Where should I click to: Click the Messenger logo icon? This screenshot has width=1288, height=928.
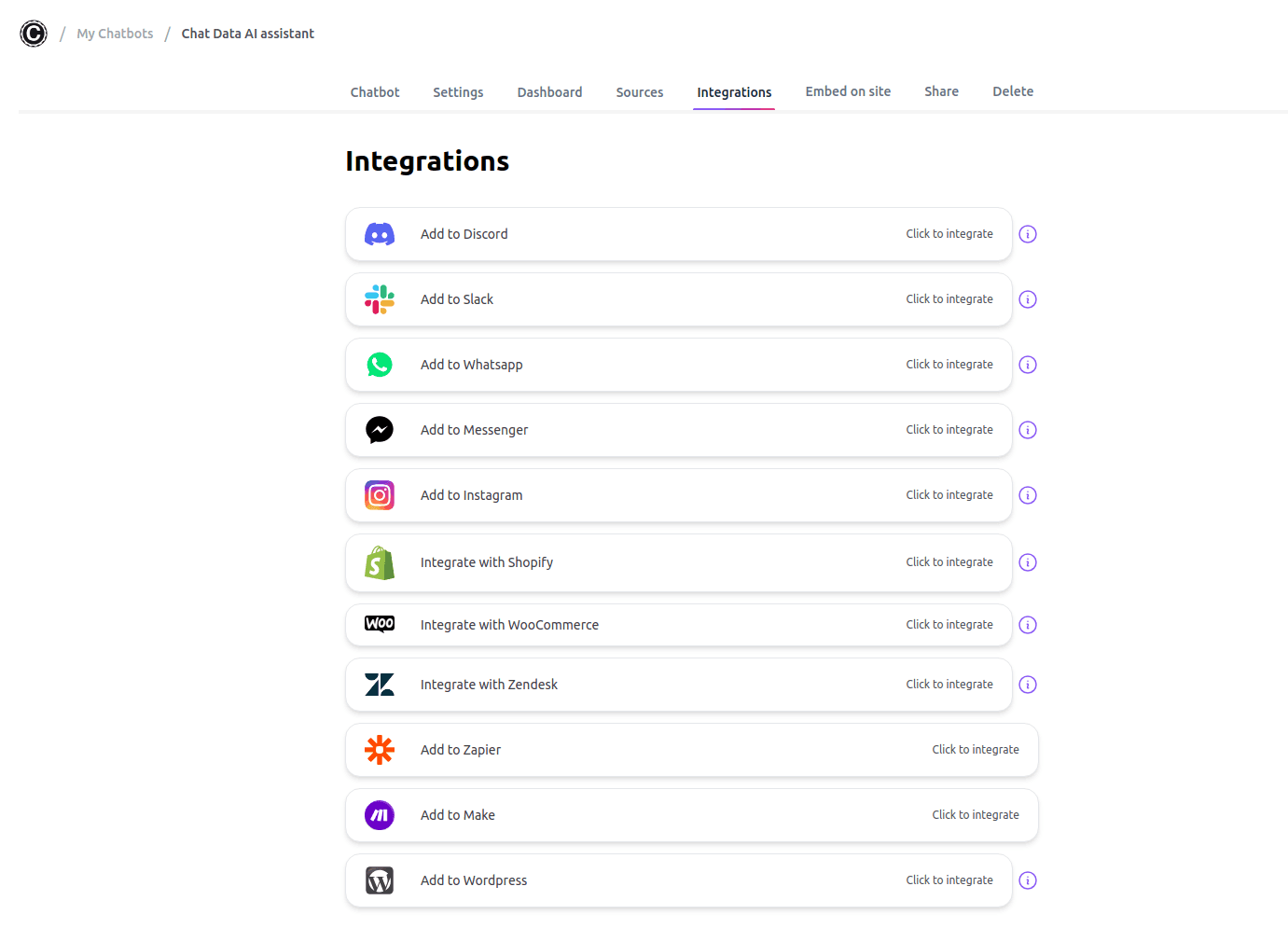click(x=380, y=430)
